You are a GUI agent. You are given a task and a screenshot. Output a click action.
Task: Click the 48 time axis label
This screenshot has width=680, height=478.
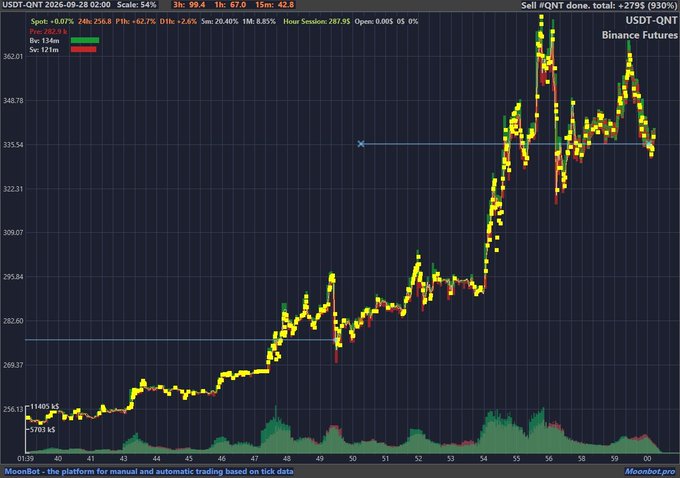(287, 459)
